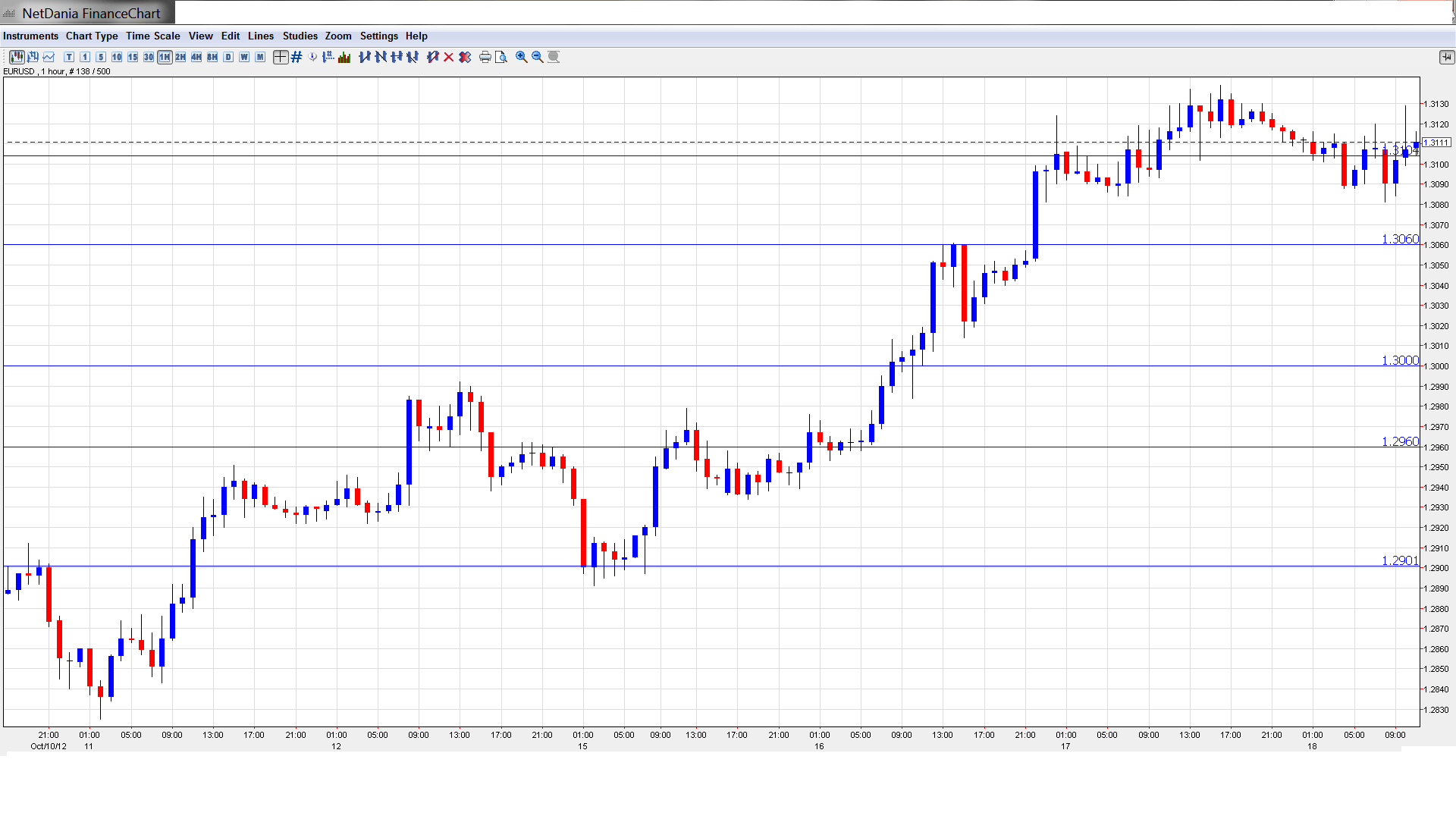The width and height of the screenshot is (1456, 819).
Task: Add a study via the bar-chart icon
Action: [x=344, y=57]
